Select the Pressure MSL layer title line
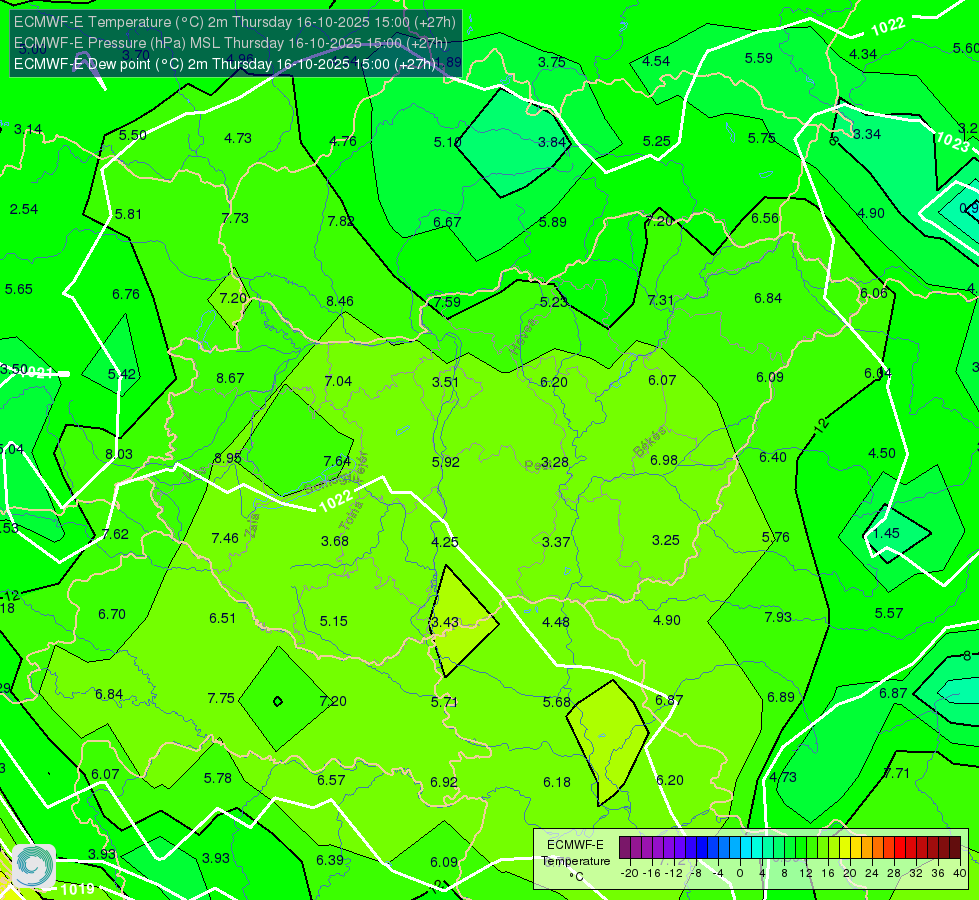 [x=231, y=43]
